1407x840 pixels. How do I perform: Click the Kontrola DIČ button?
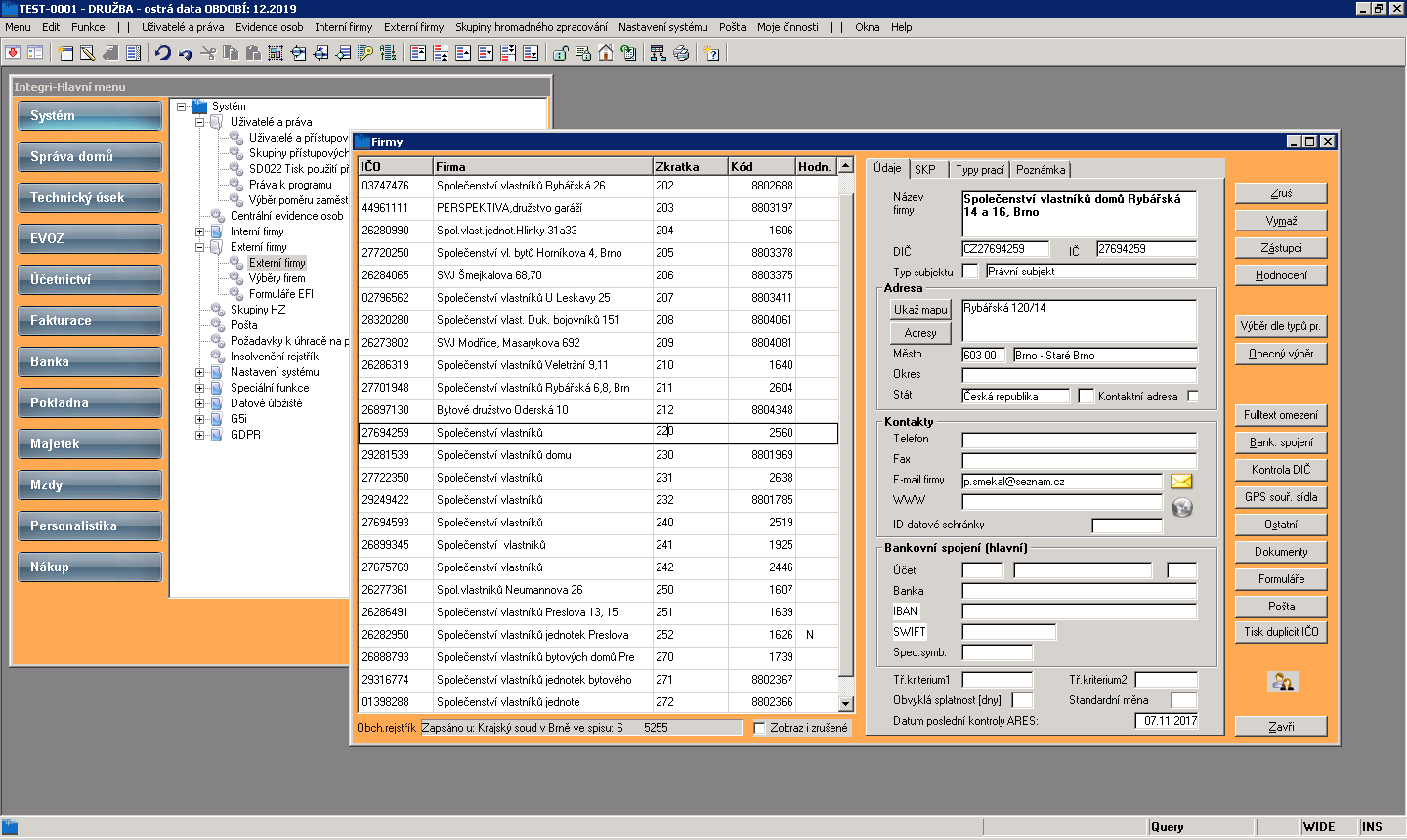click(1281, 470)
